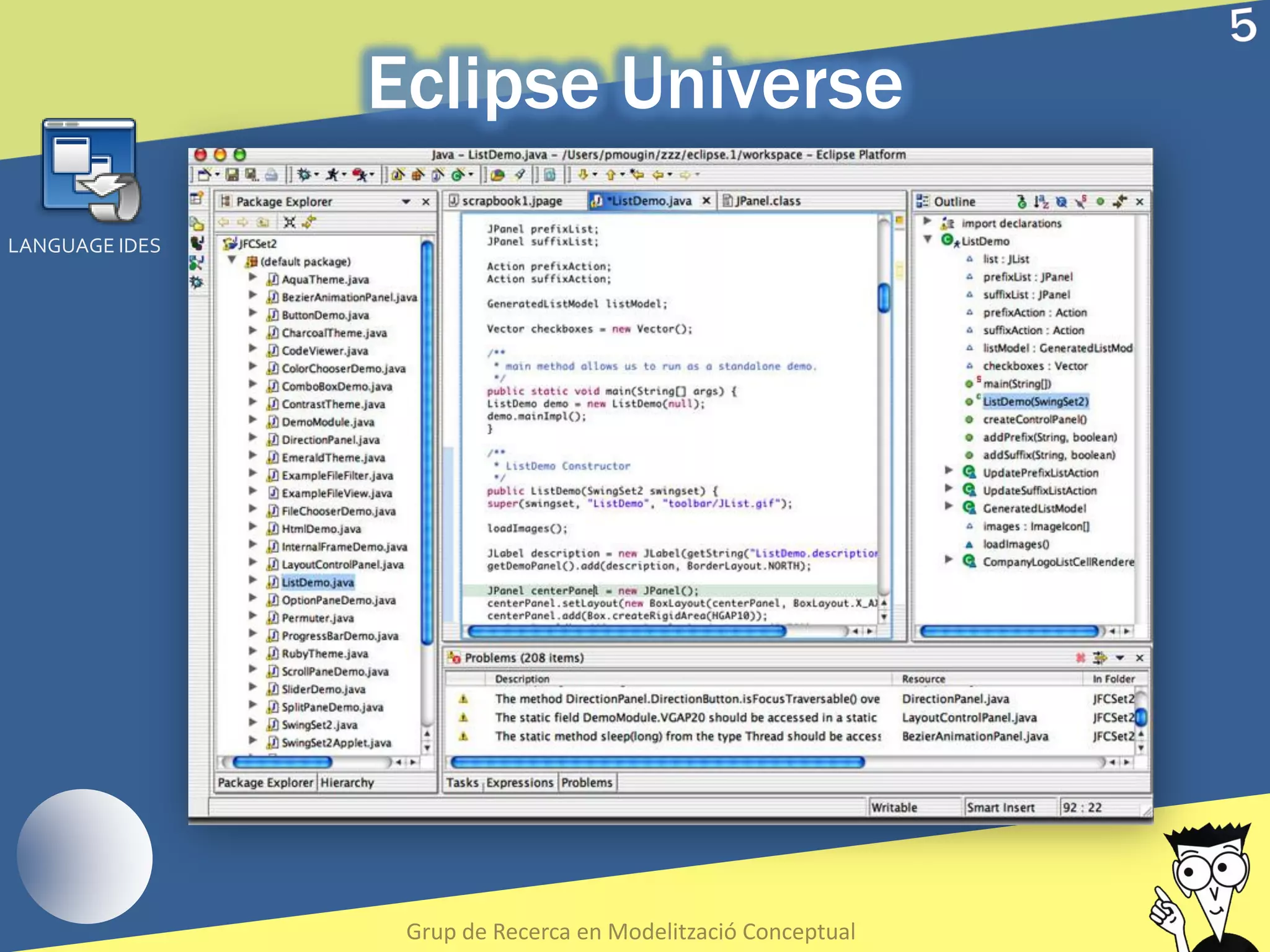
Task: Click the bottom Package Explorer tab button
Action: [265, 782]
